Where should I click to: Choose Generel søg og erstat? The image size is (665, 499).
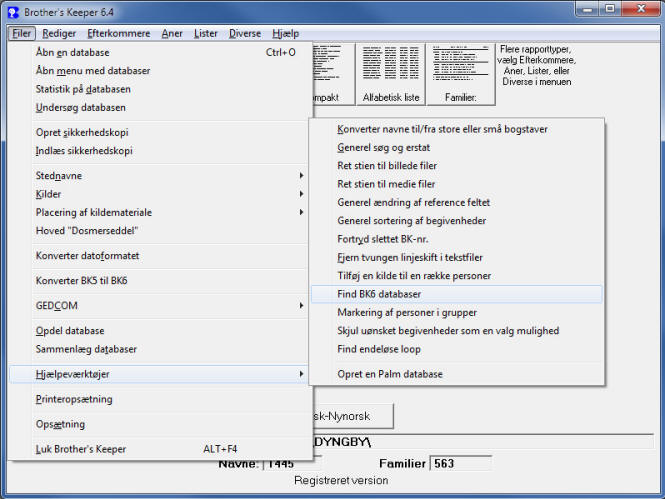[x=456, y=147]
